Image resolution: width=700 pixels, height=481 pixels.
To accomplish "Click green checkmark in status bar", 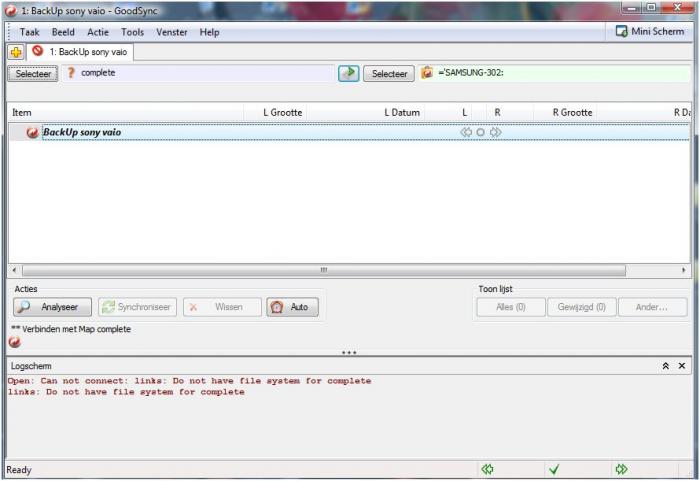I will 554,469.
